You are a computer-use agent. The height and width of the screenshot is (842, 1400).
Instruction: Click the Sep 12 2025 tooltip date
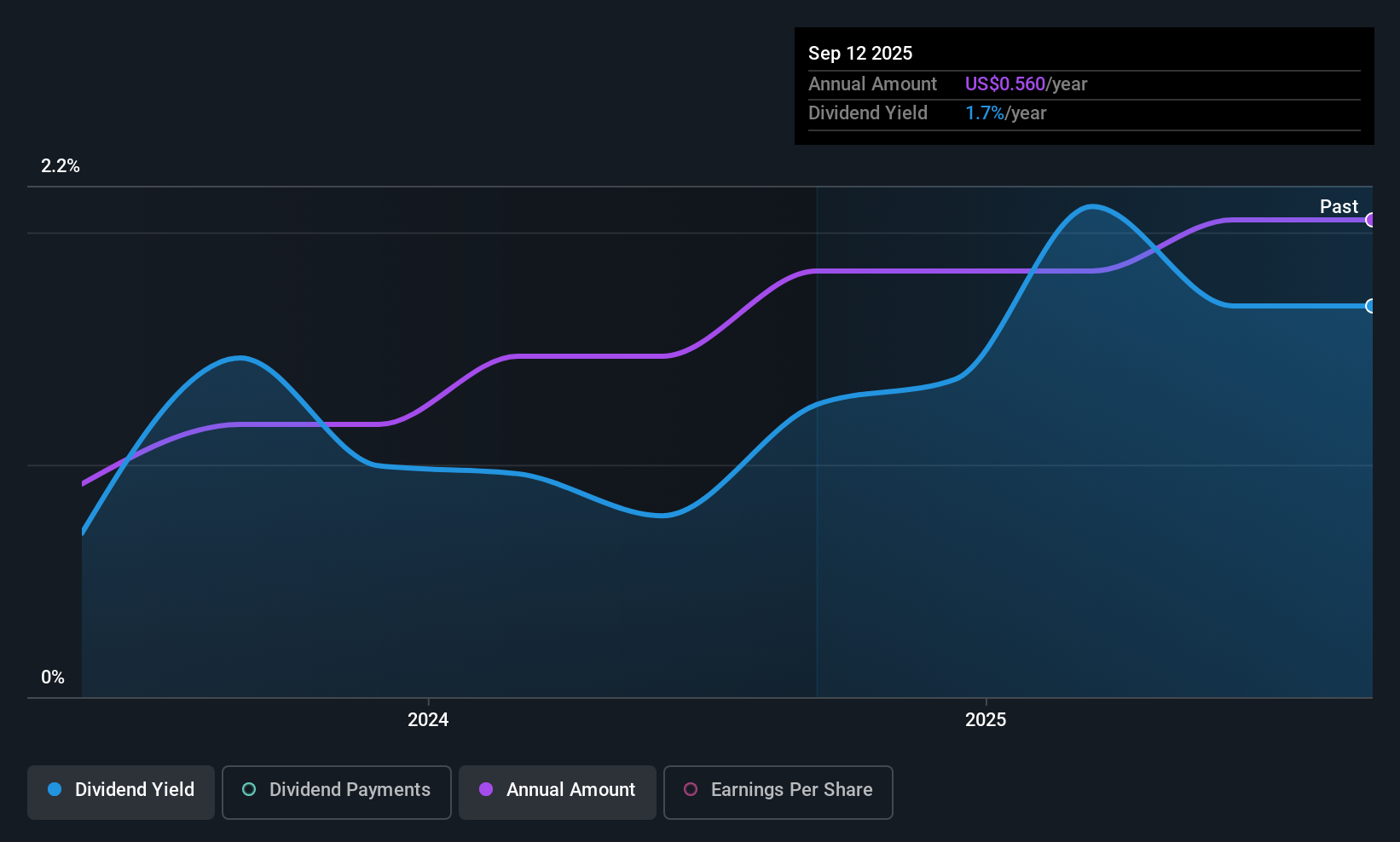(x=860, y=53)
